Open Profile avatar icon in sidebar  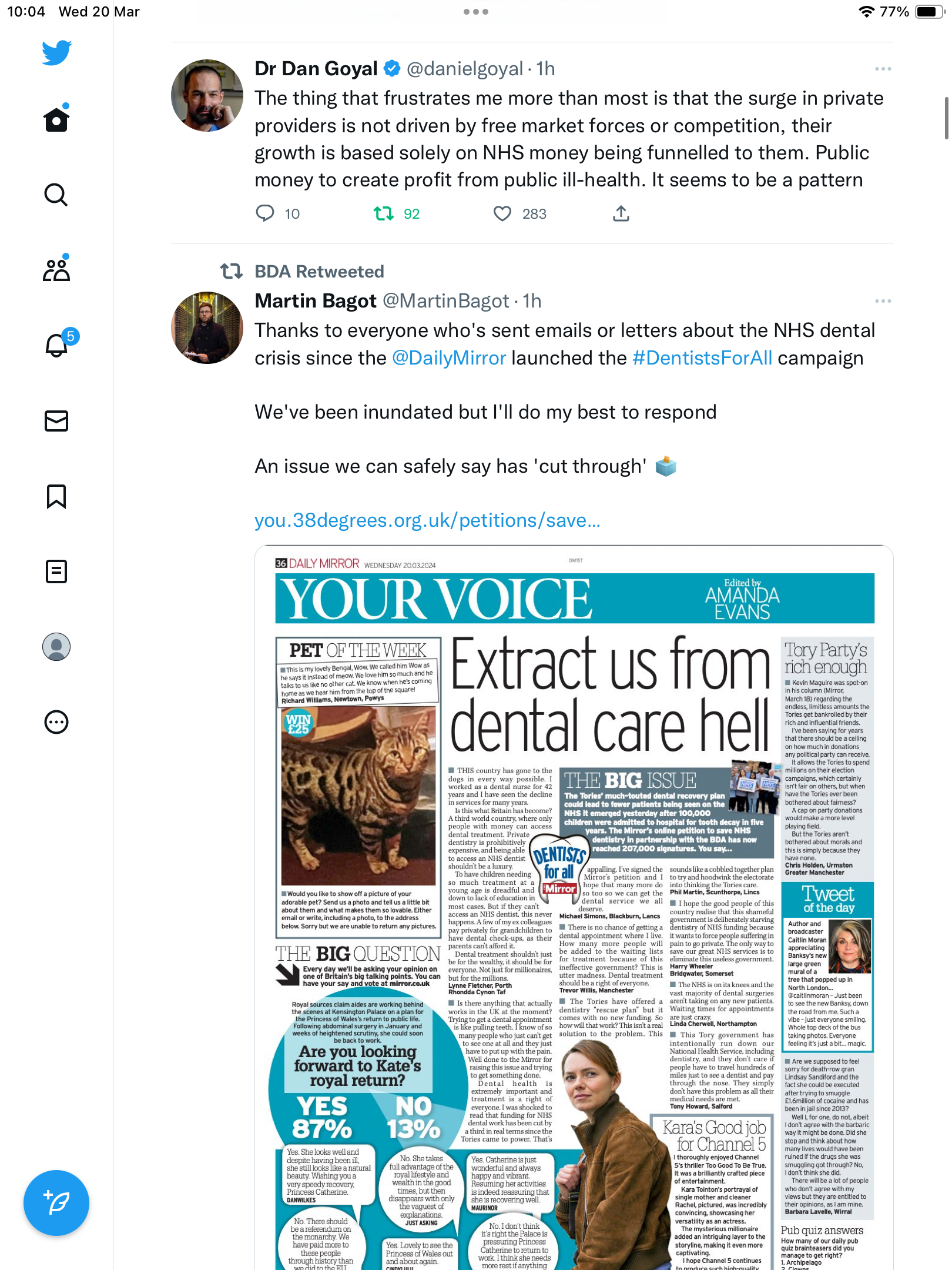click(56, 647)
